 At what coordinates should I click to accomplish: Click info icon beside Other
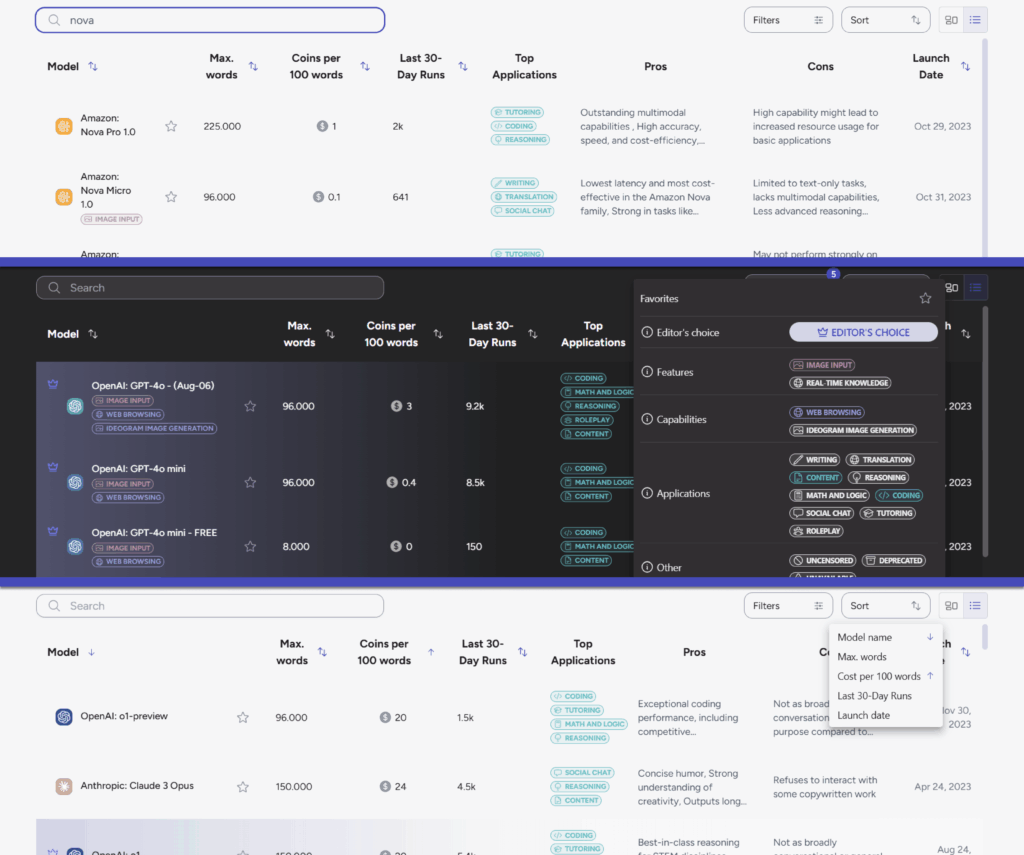[x=647, y=567]
